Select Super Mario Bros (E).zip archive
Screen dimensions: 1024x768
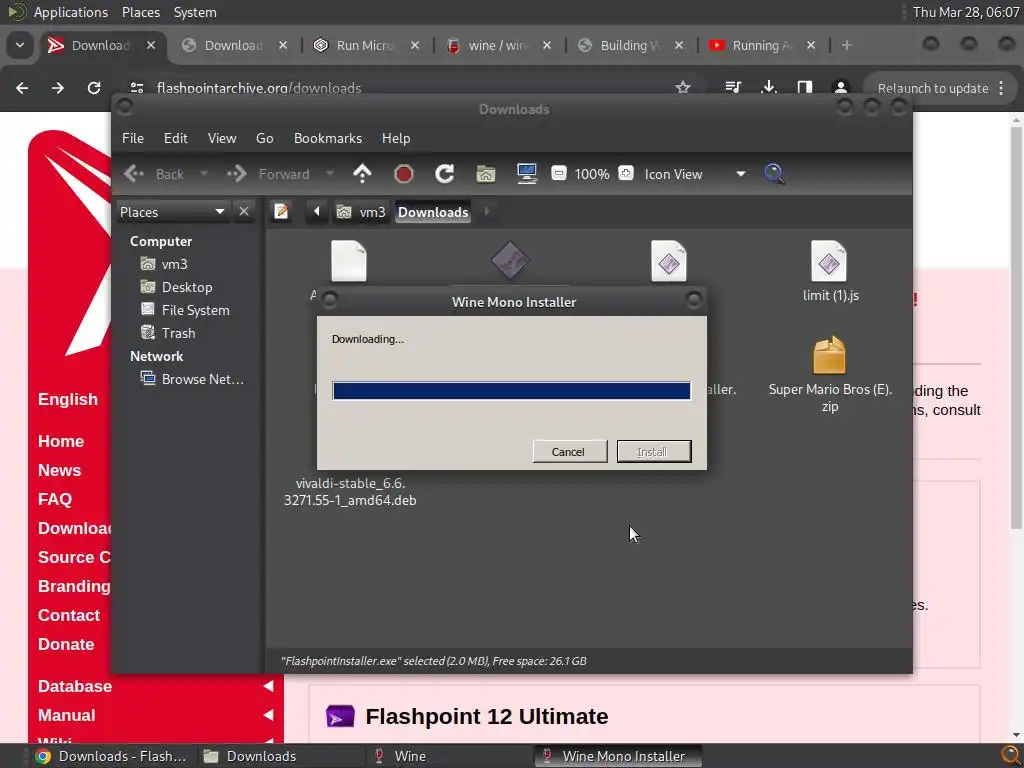pos(830,374)
